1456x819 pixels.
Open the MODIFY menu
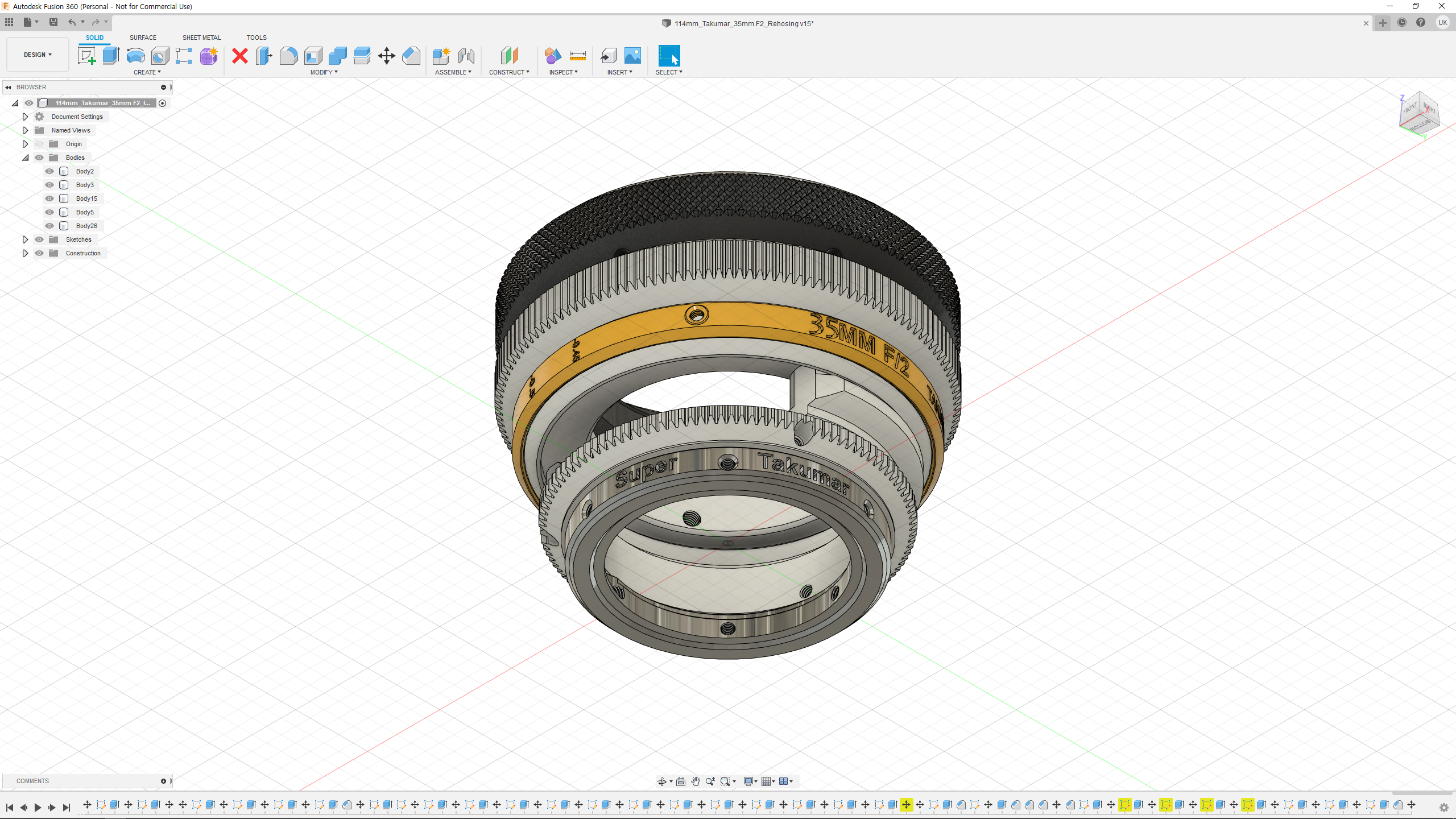click(x=324, y=72)
